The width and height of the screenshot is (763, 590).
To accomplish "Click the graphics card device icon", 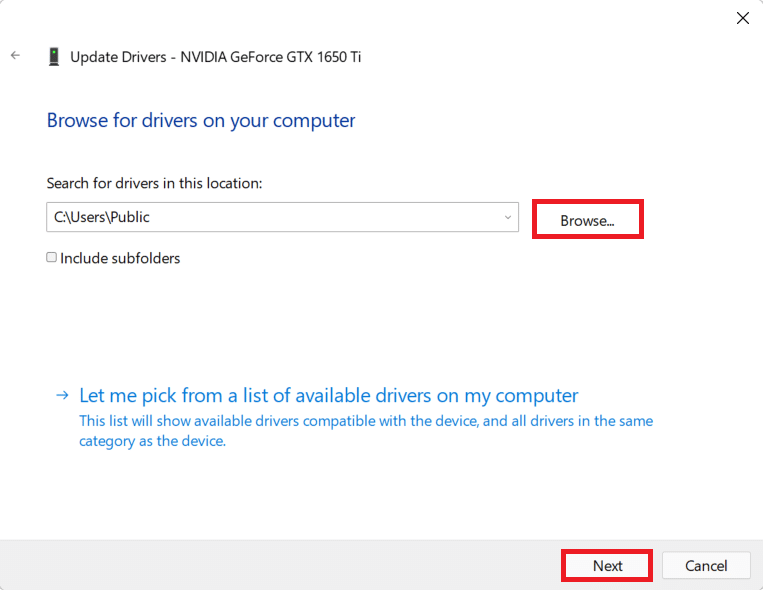I will pos(53,57).
